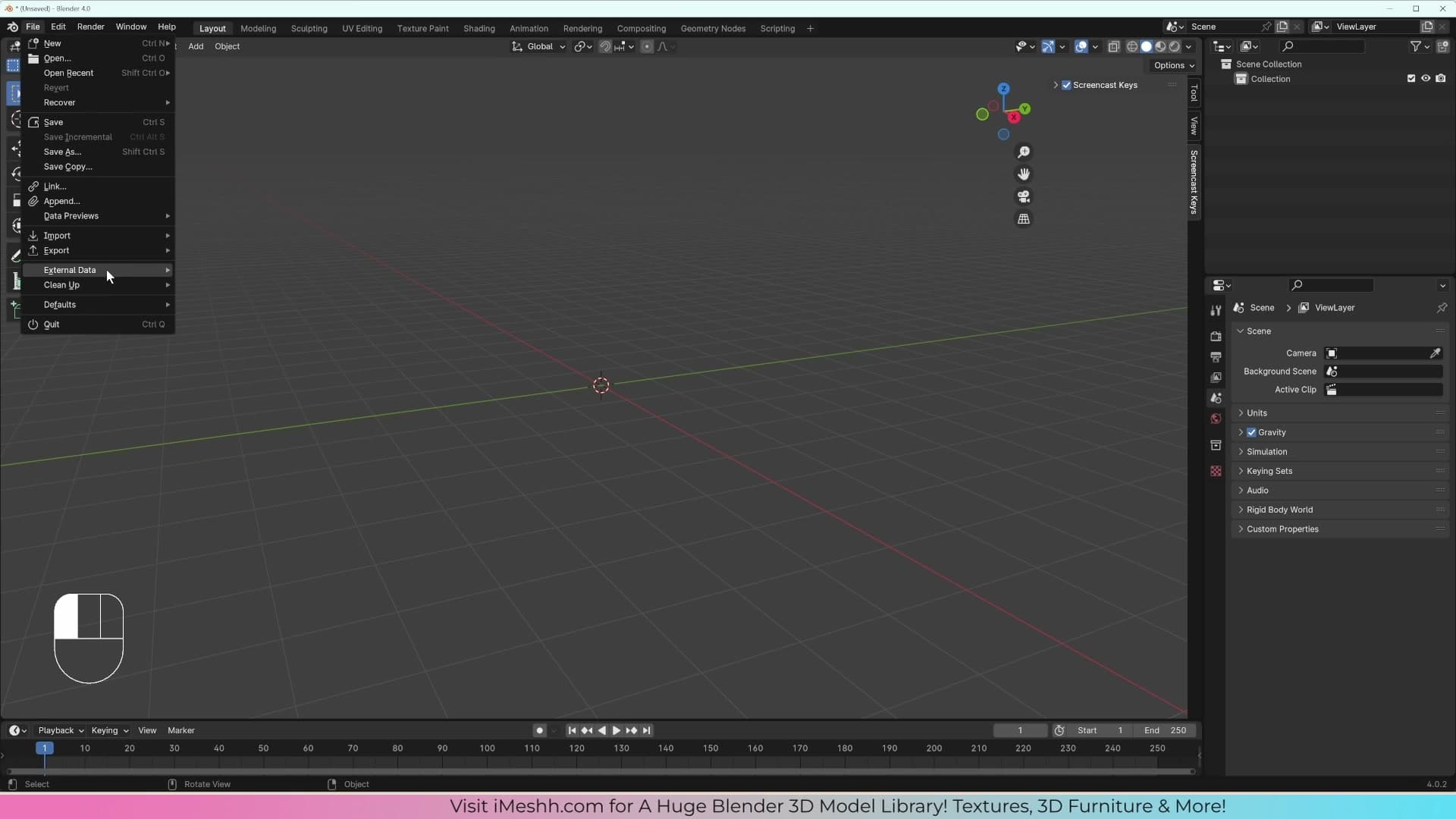Image resolution: width=1456 pixels, height=819 pixels.
Task: Open the World properties globe icon
Action: (x=1216, y=419)
